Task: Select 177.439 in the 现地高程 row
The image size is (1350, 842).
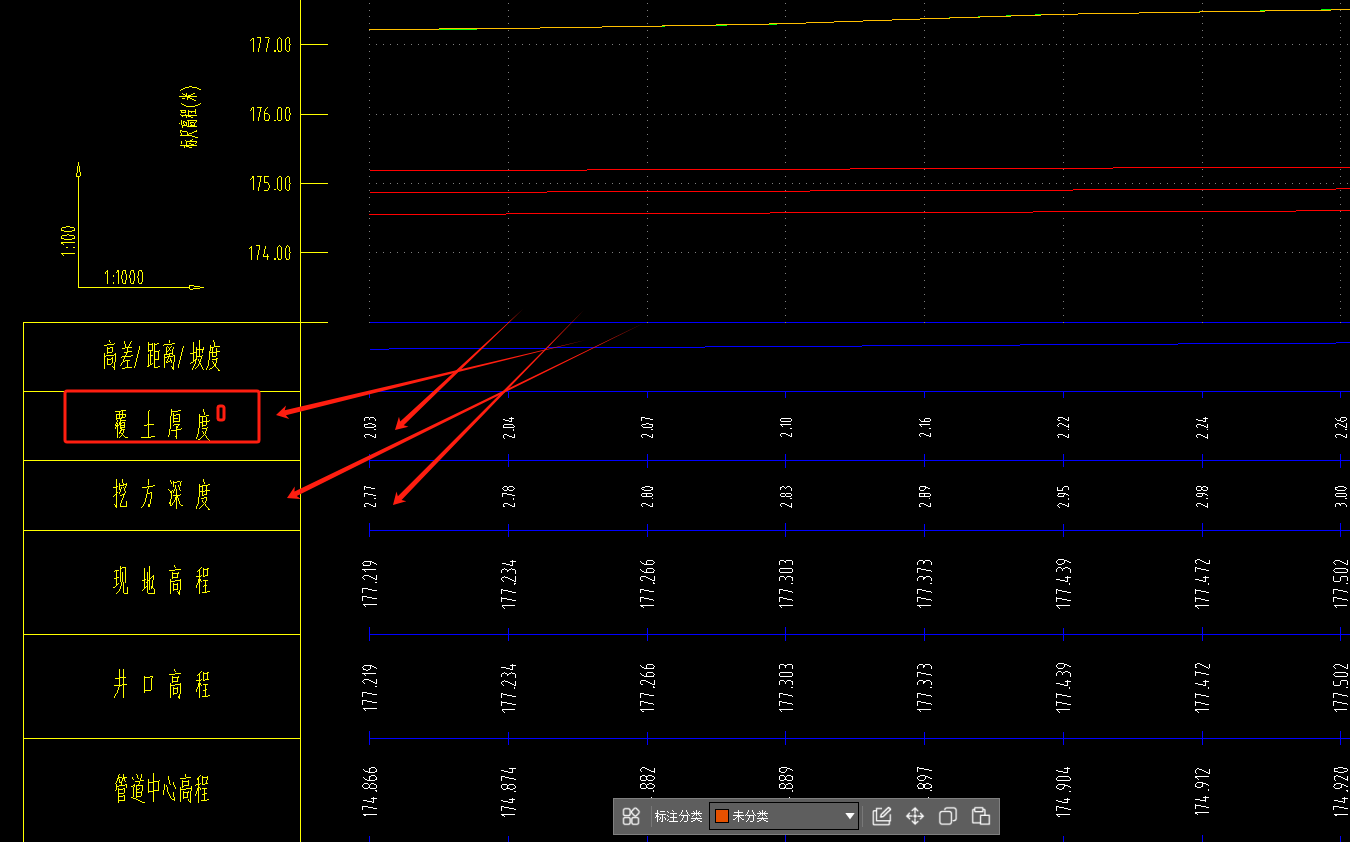Action: click(x=1064, y=583)
